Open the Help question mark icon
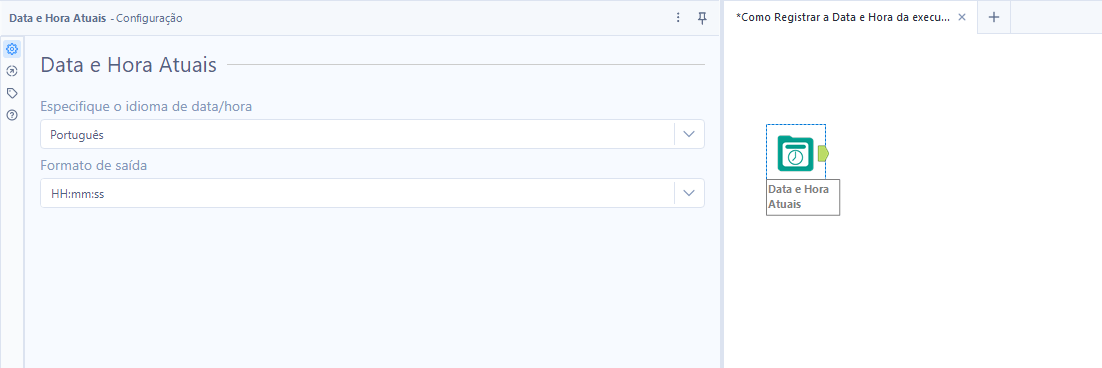 pos(11,114)
